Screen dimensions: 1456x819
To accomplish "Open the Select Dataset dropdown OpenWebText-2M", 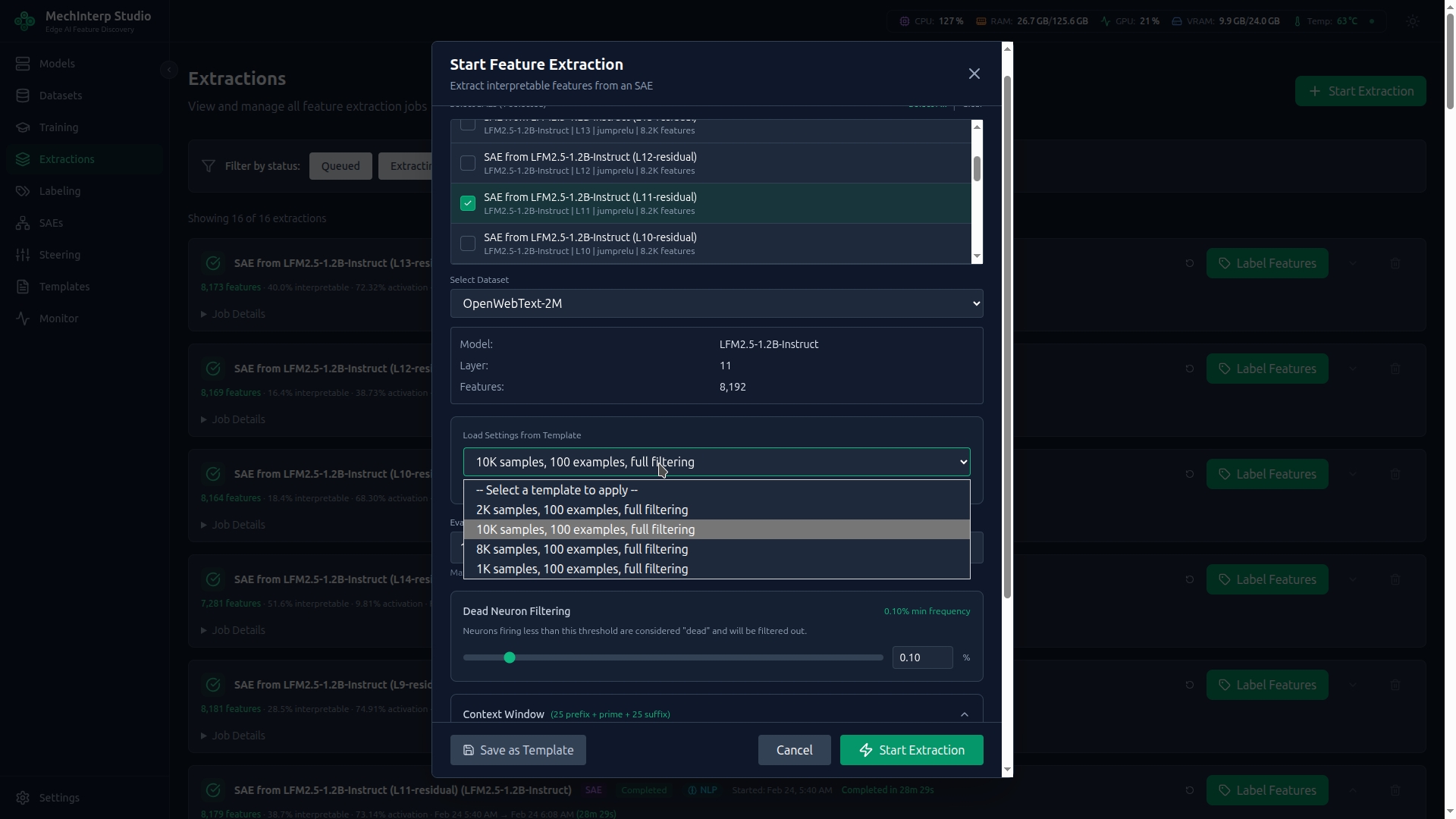I will click(717, 303).
